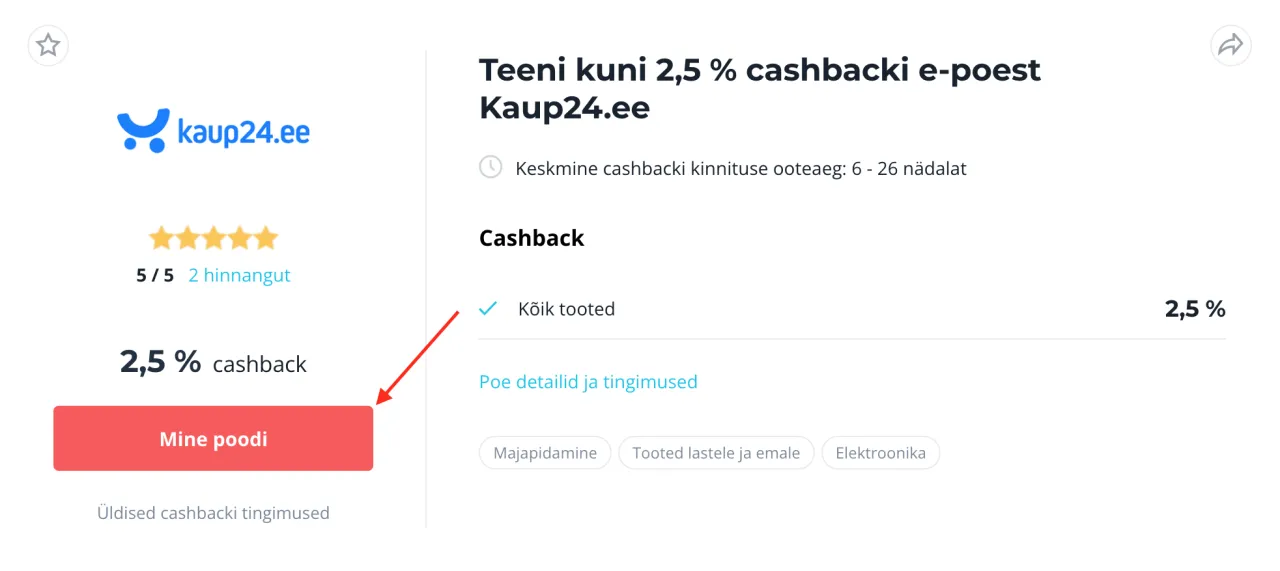Click the five-star rating icons

pyautogui.click(x=213, y=238)
